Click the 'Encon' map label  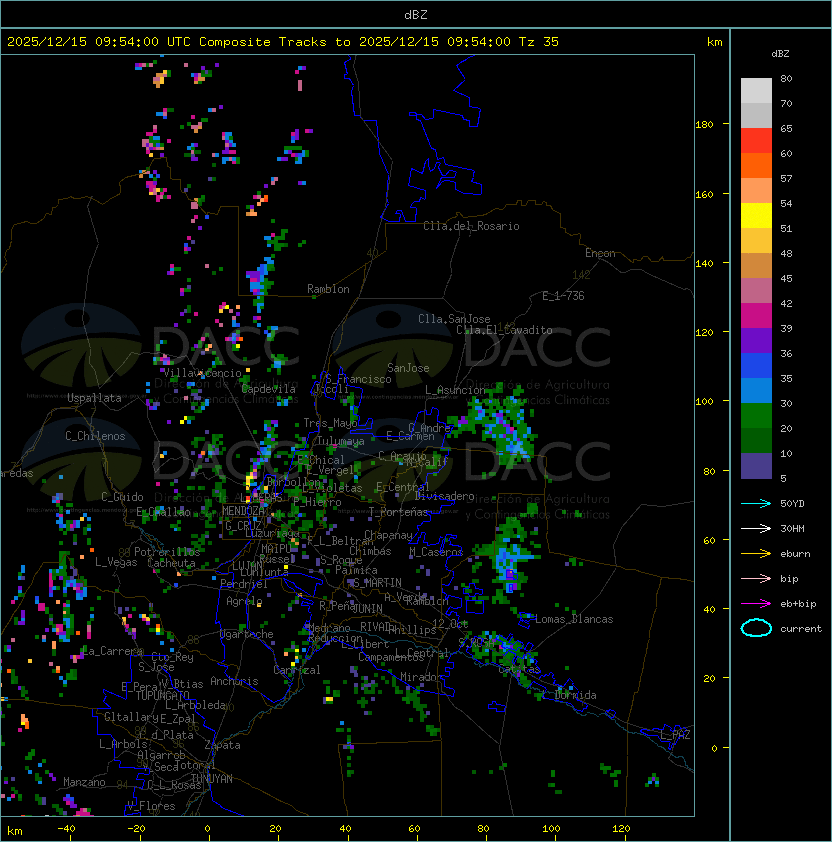(x=600, y=253)
